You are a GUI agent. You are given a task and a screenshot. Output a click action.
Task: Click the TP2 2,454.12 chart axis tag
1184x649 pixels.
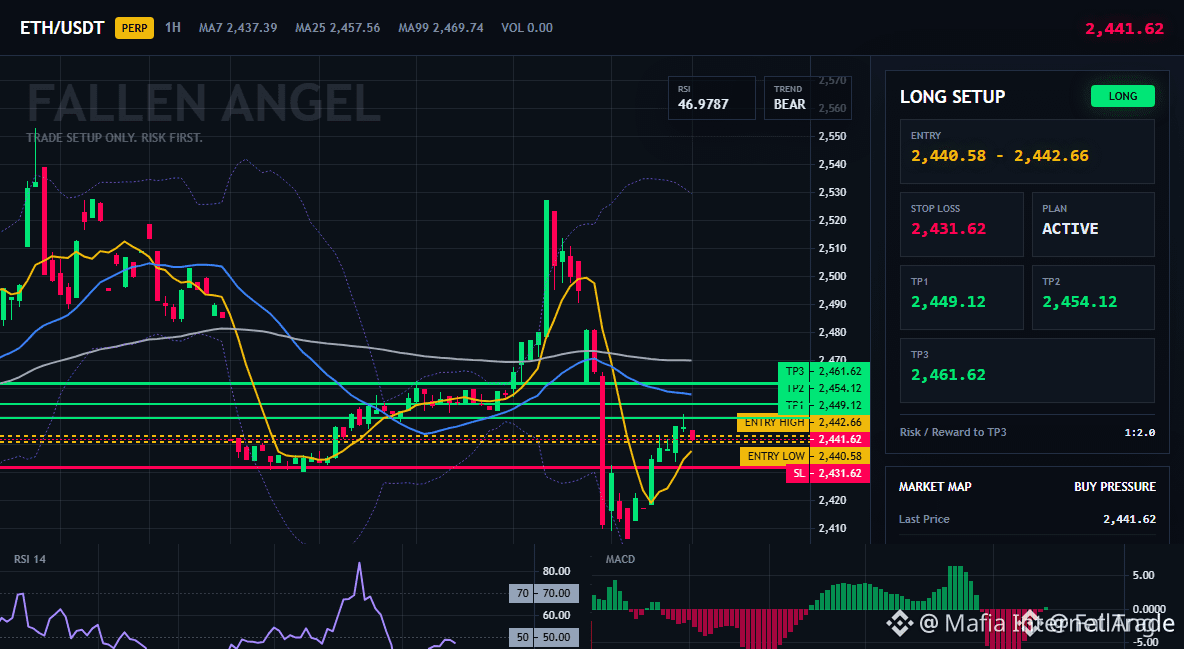pos(824,388)
